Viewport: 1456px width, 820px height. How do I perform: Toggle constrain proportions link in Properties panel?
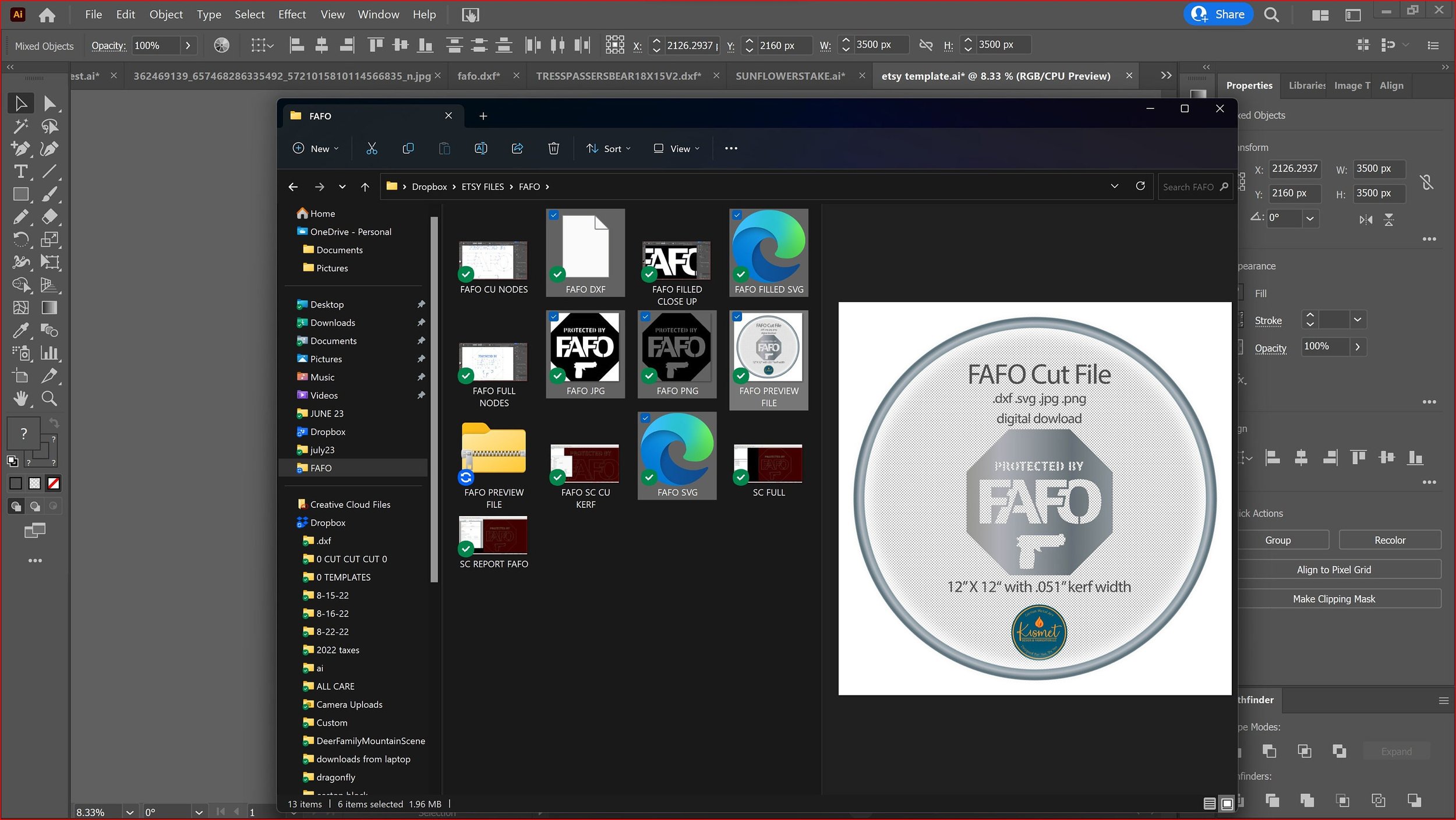(x=1427, y=182)
